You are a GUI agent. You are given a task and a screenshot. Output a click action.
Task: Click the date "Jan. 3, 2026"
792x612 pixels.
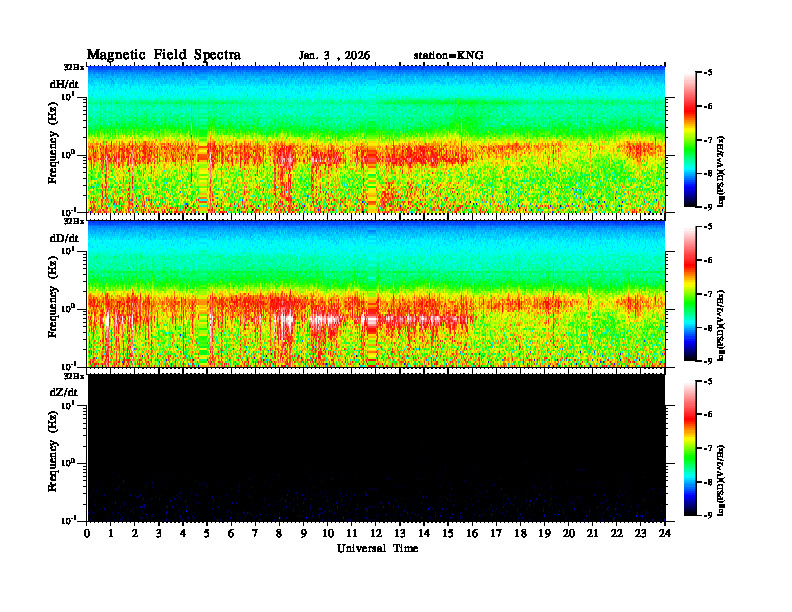coord(334,56)
